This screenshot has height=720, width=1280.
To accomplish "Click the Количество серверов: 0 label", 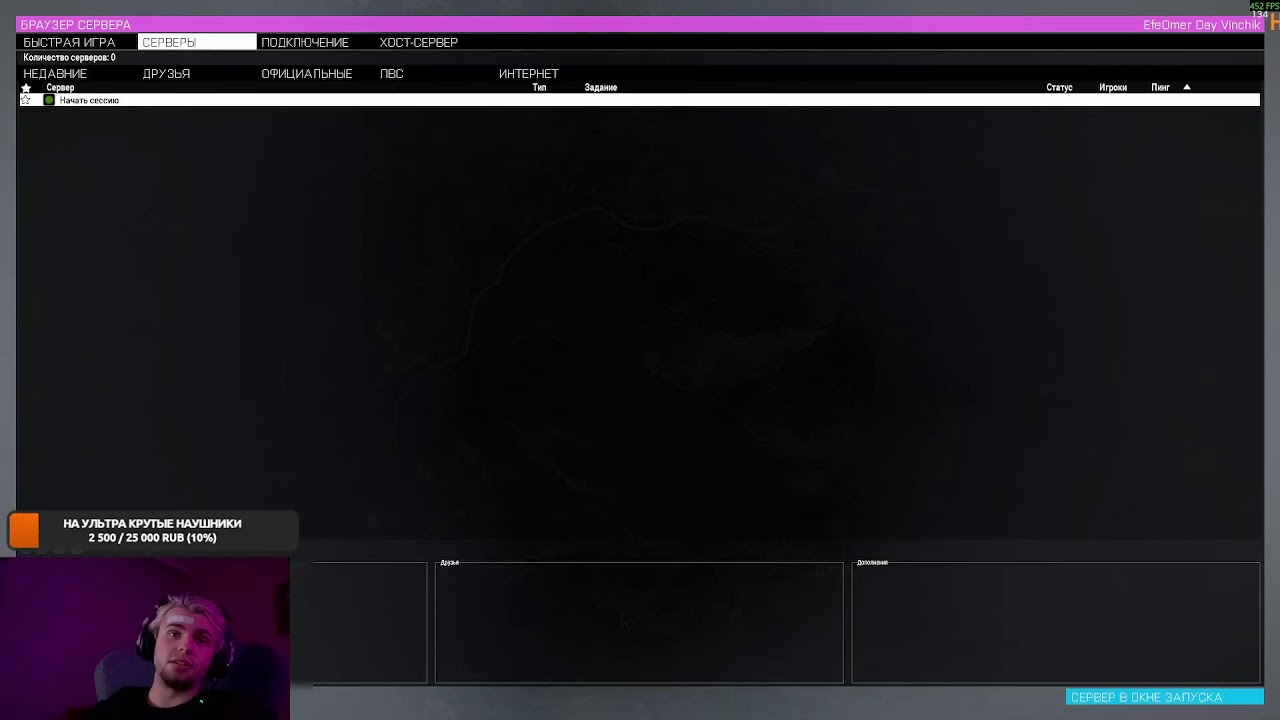I will click(x=69, y=58).
